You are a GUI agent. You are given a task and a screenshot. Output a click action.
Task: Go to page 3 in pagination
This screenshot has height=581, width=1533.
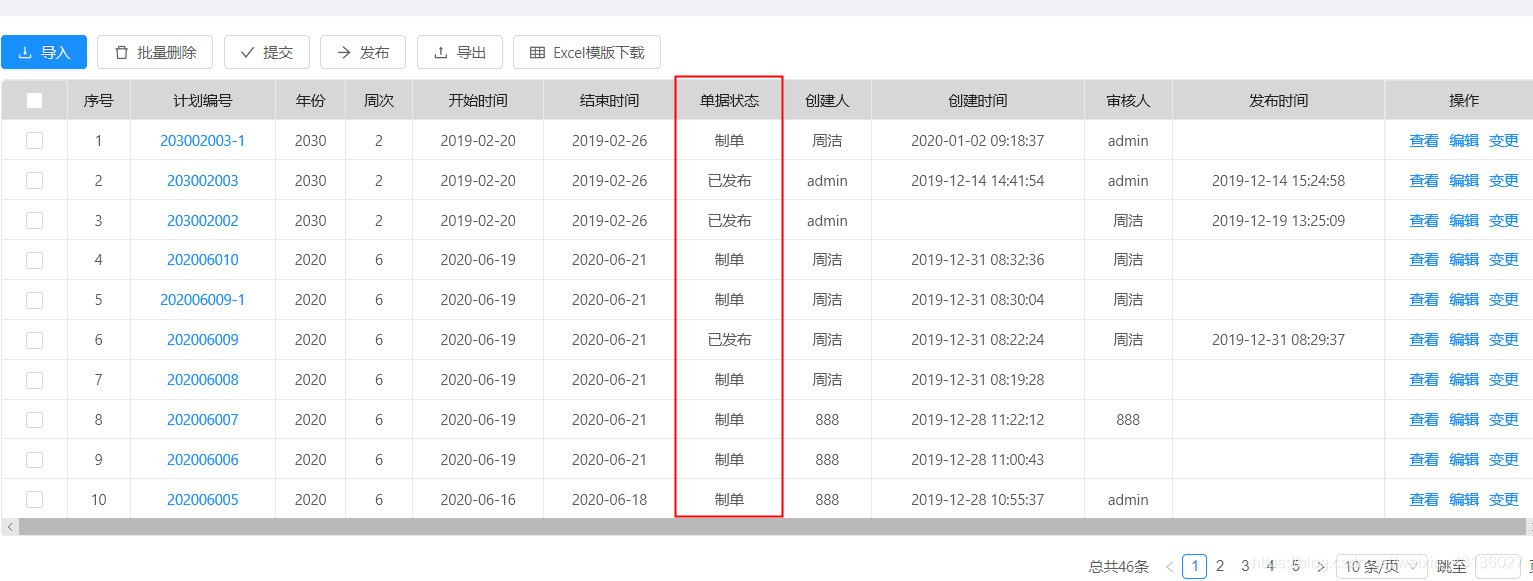(1245, 566)
